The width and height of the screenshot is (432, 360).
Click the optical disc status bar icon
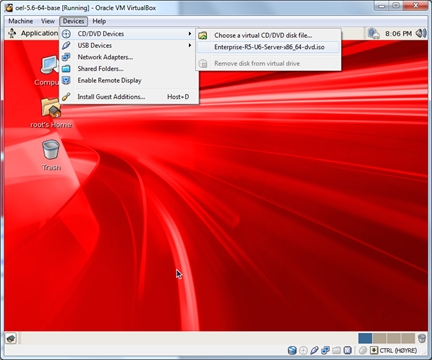pyautogui.click(x=303, y=350)
